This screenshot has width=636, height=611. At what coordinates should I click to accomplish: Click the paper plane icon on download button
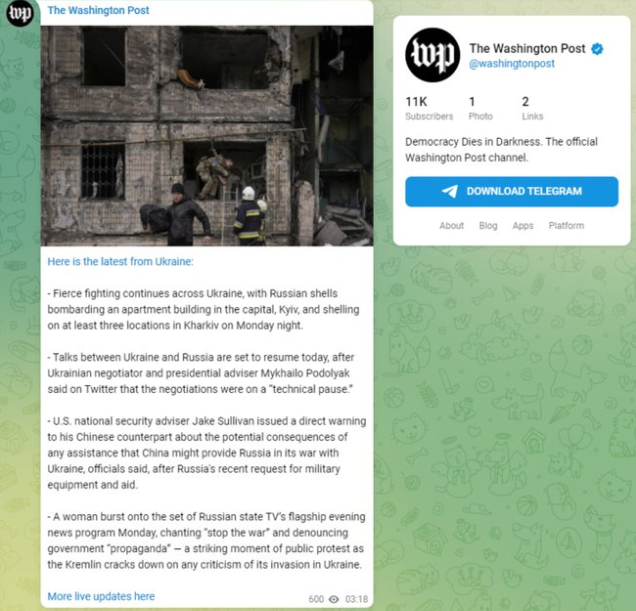(449, 191)
